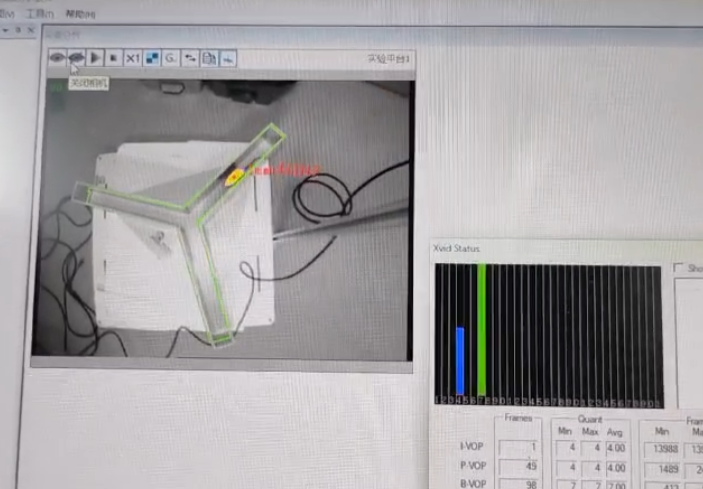703x489 pixels.
Task: Click the green bar in Xvid graph
Action: pos(481,328)
